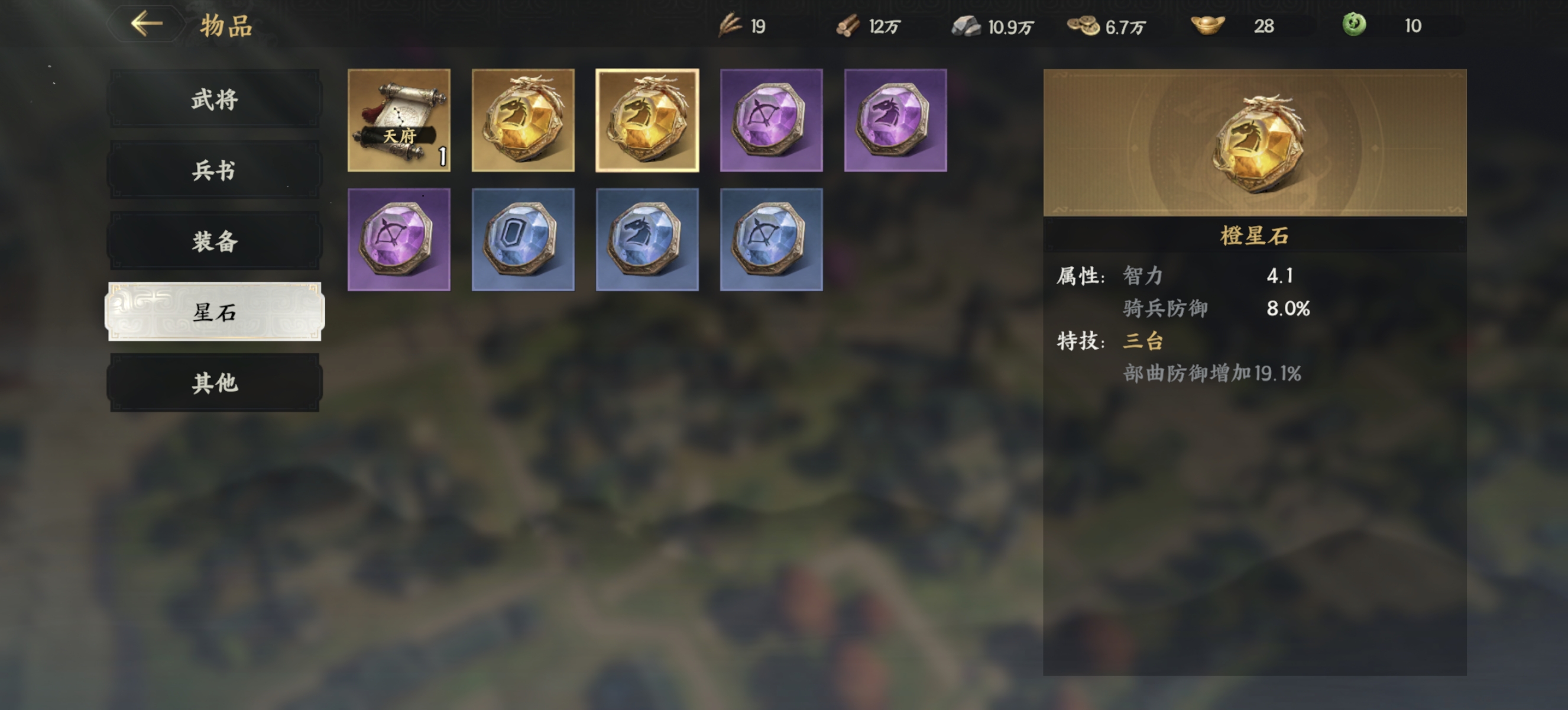Switch to the 星石 tab
The width and height of the screenshot is (1568, 710).
click(x=214, y=312)
